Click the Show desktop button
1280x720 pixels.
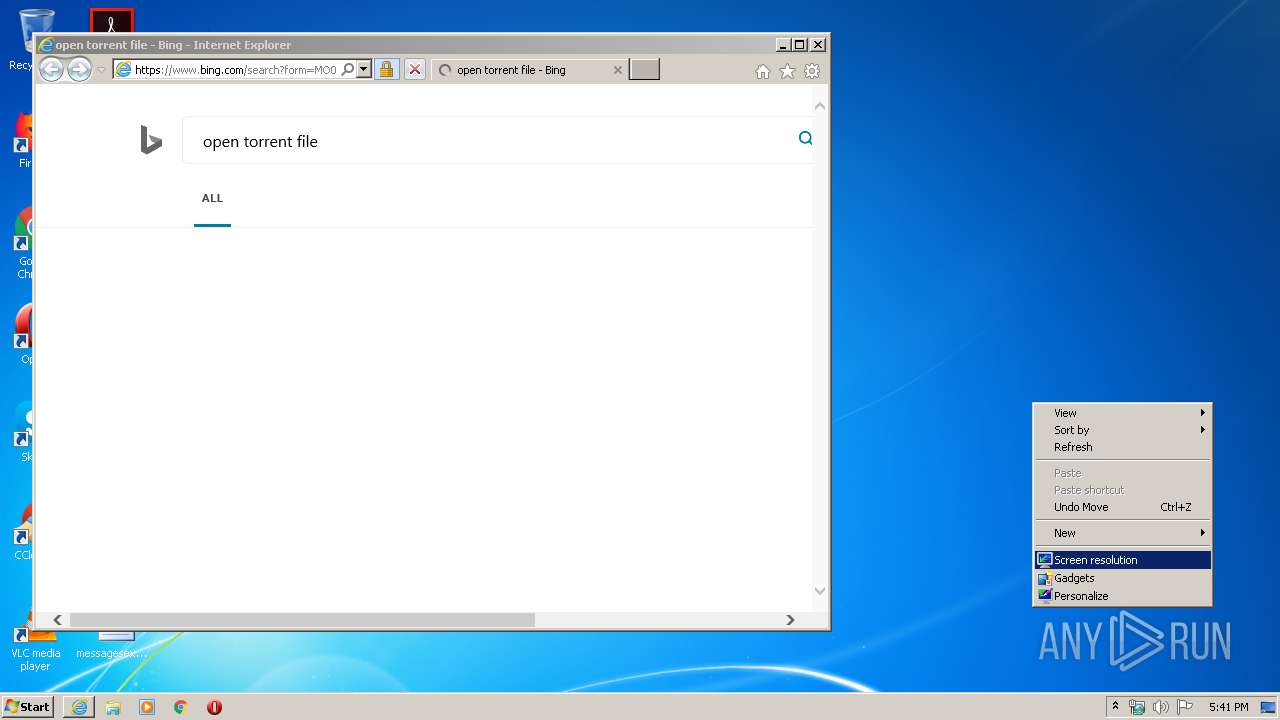(1269, 707)
